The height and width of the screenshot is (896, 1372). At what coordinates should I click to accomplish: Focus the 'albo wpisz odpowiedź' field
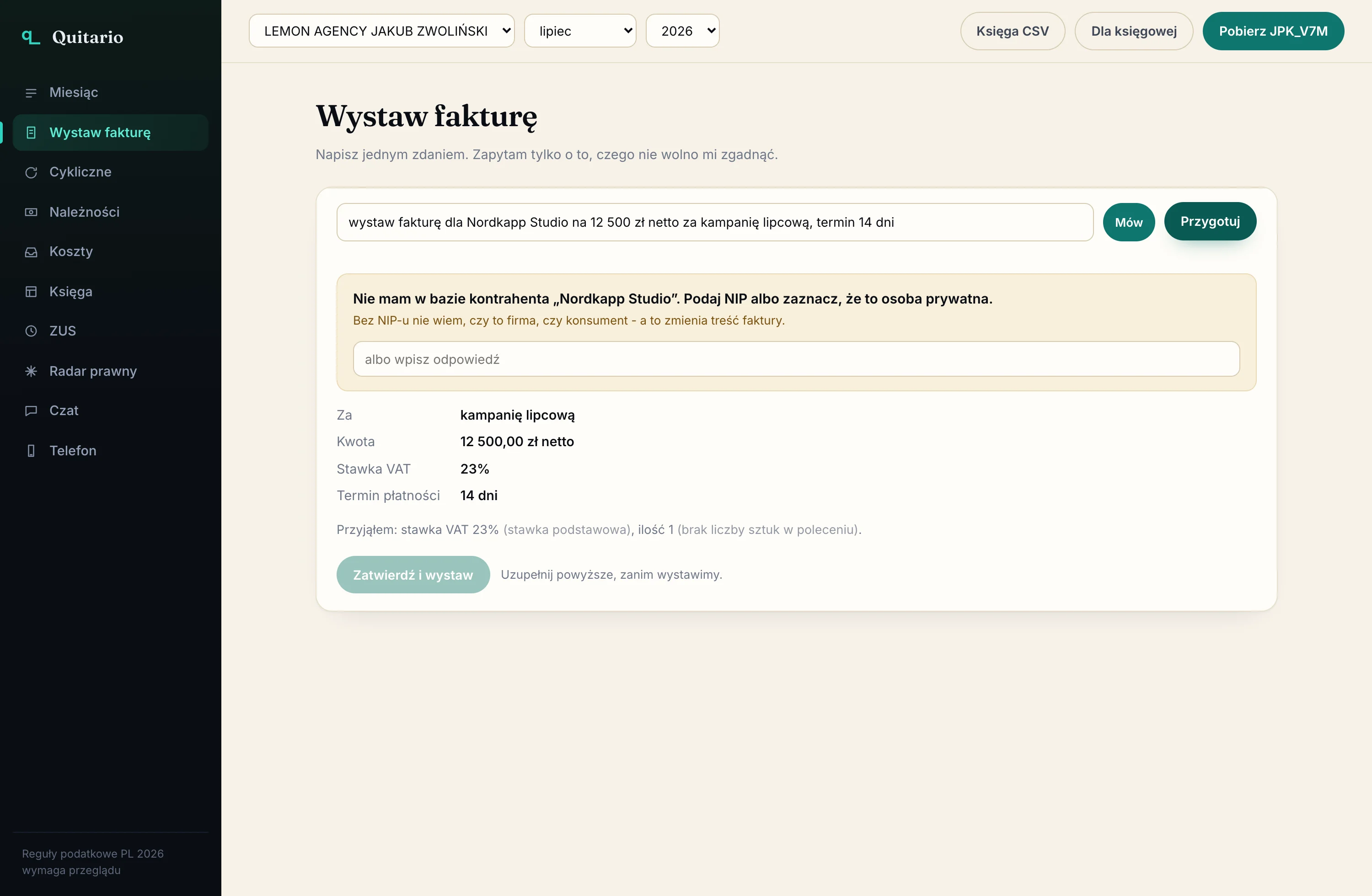pos(796,360)
